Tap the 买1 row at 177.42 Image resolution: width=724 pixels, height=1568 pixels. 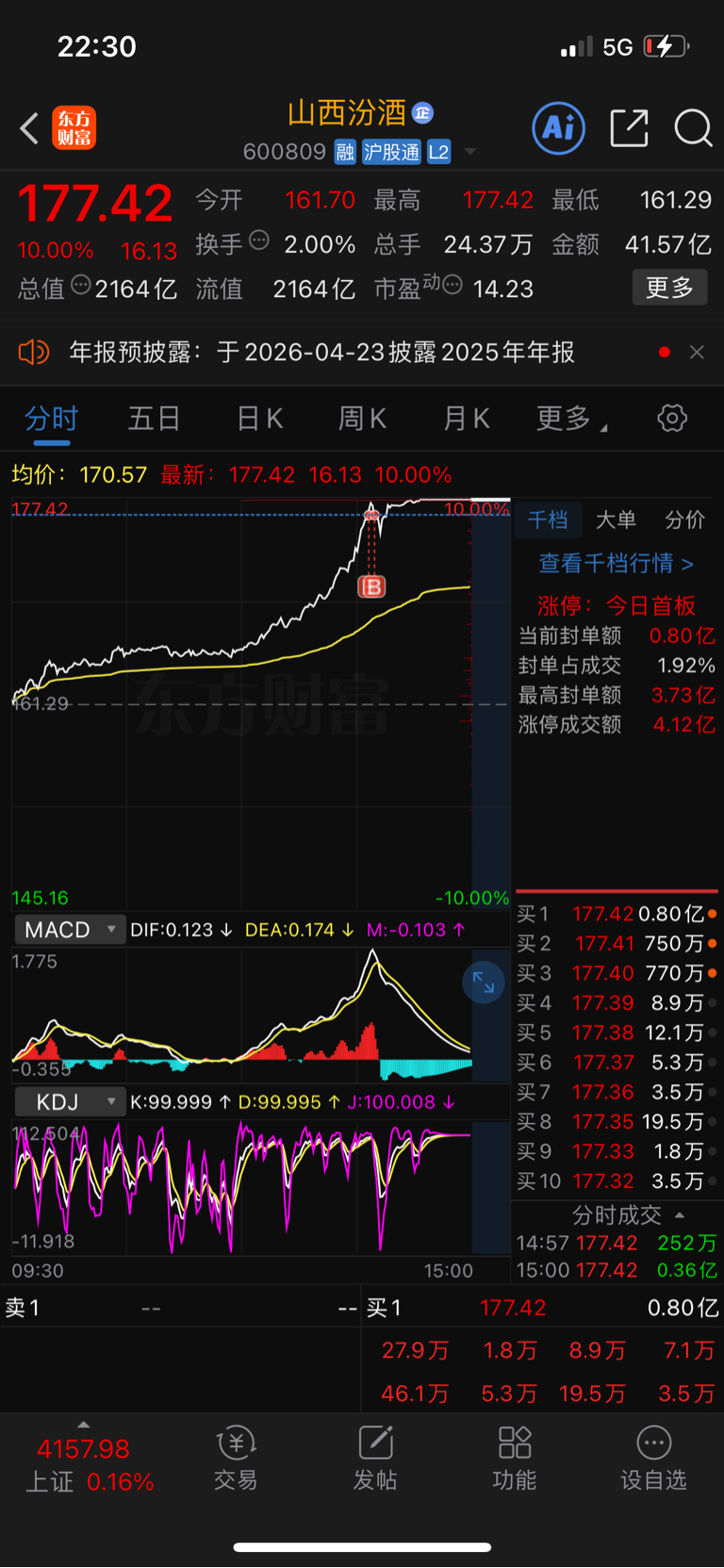click(x=617, y=914)
